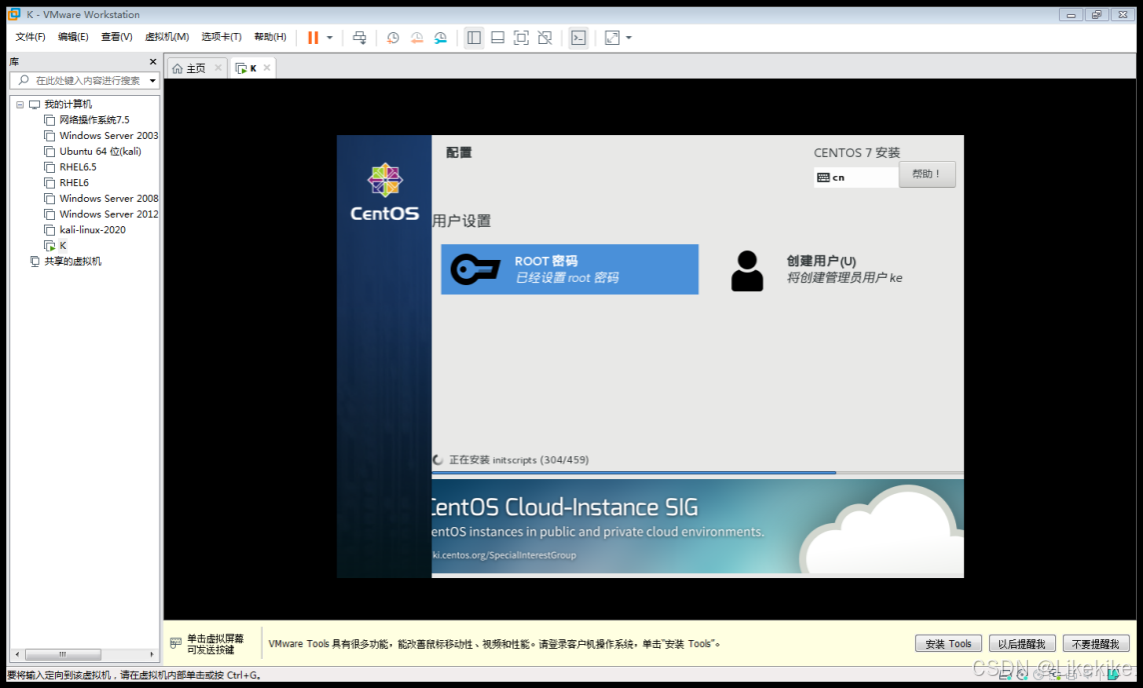
Task: Enter full screen mode icon
Action: (521, 38)
